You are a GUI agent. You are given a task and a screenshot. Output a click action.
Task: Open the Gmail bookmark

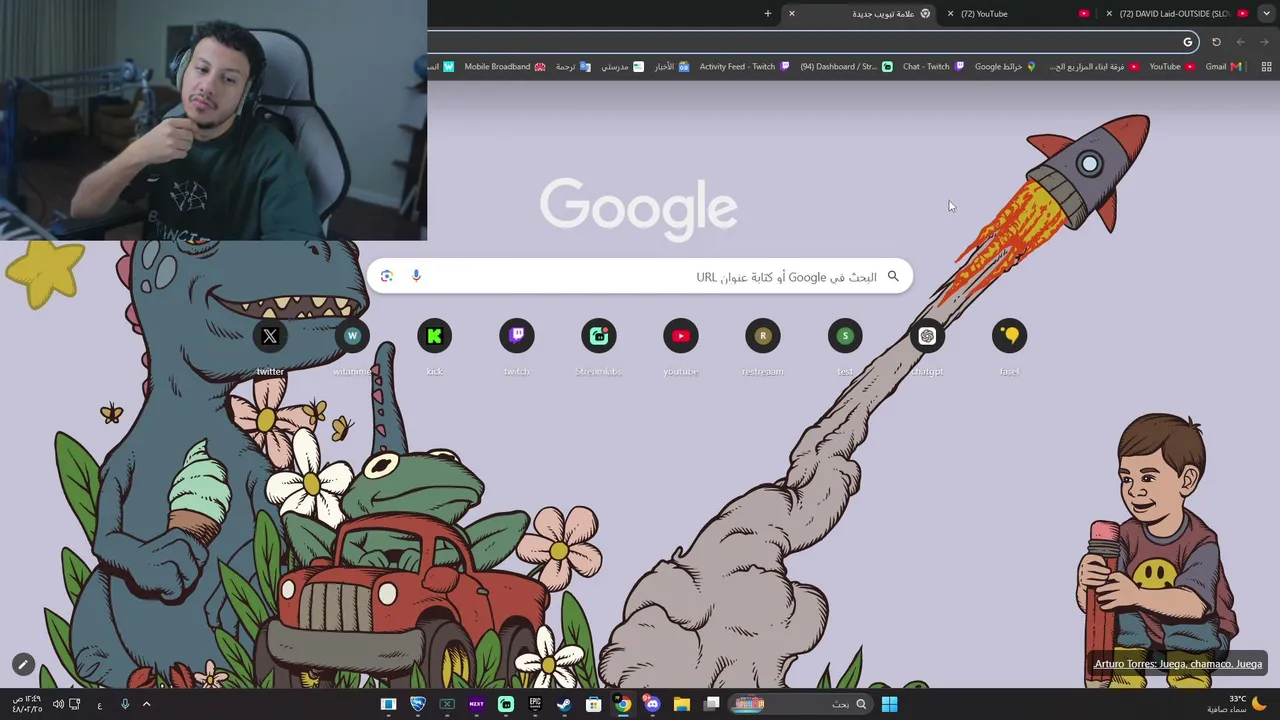[1223, 67]
